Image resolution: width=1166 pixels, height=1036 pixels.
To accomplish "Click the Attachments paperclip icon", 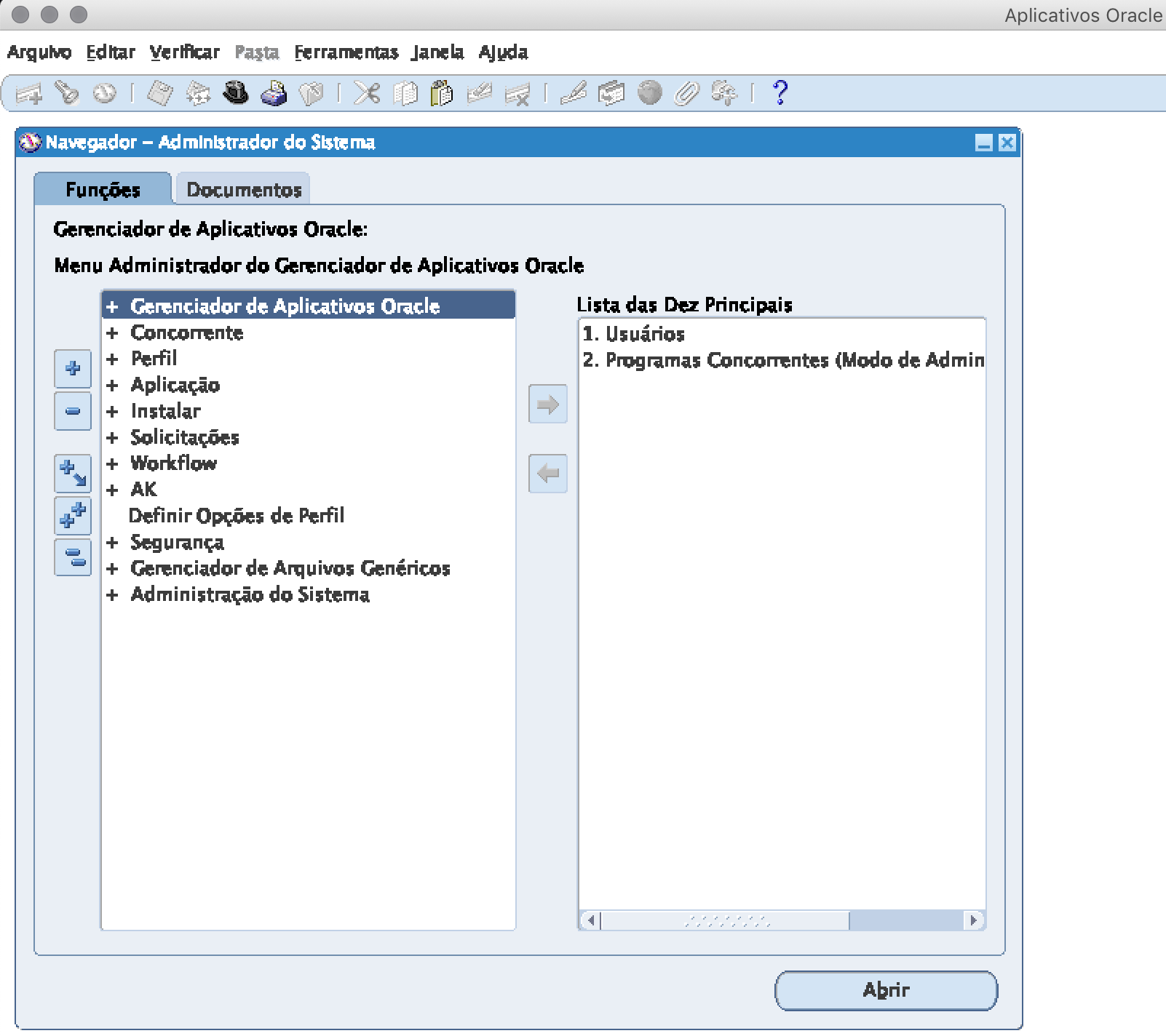I will point(686,93).
